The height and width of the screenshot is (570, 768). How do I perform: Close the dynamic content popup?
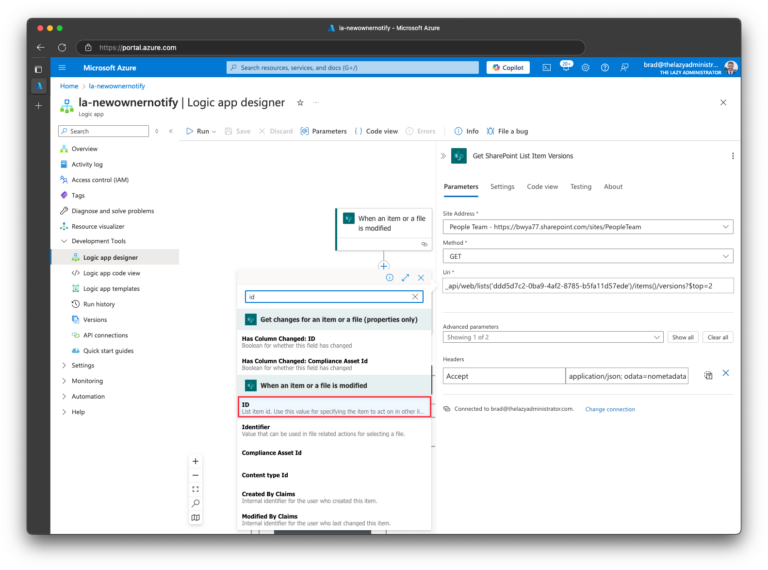(x=421, y=278)
